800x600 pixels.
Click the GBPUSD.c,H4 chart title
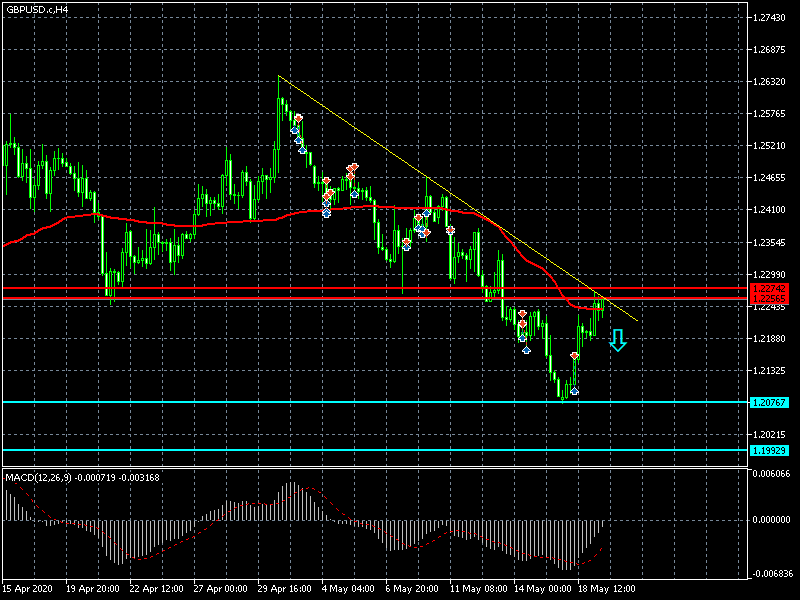(x=38, y=9)
